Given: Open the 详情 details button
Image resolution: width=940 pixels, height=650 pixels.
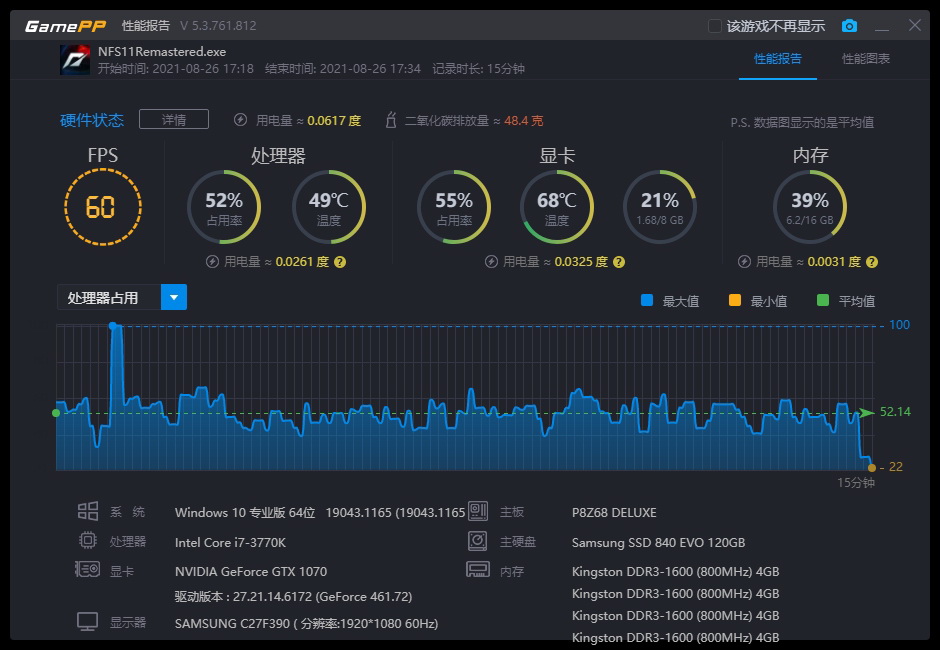Looking at the screenshot, I should coord(174,119).
